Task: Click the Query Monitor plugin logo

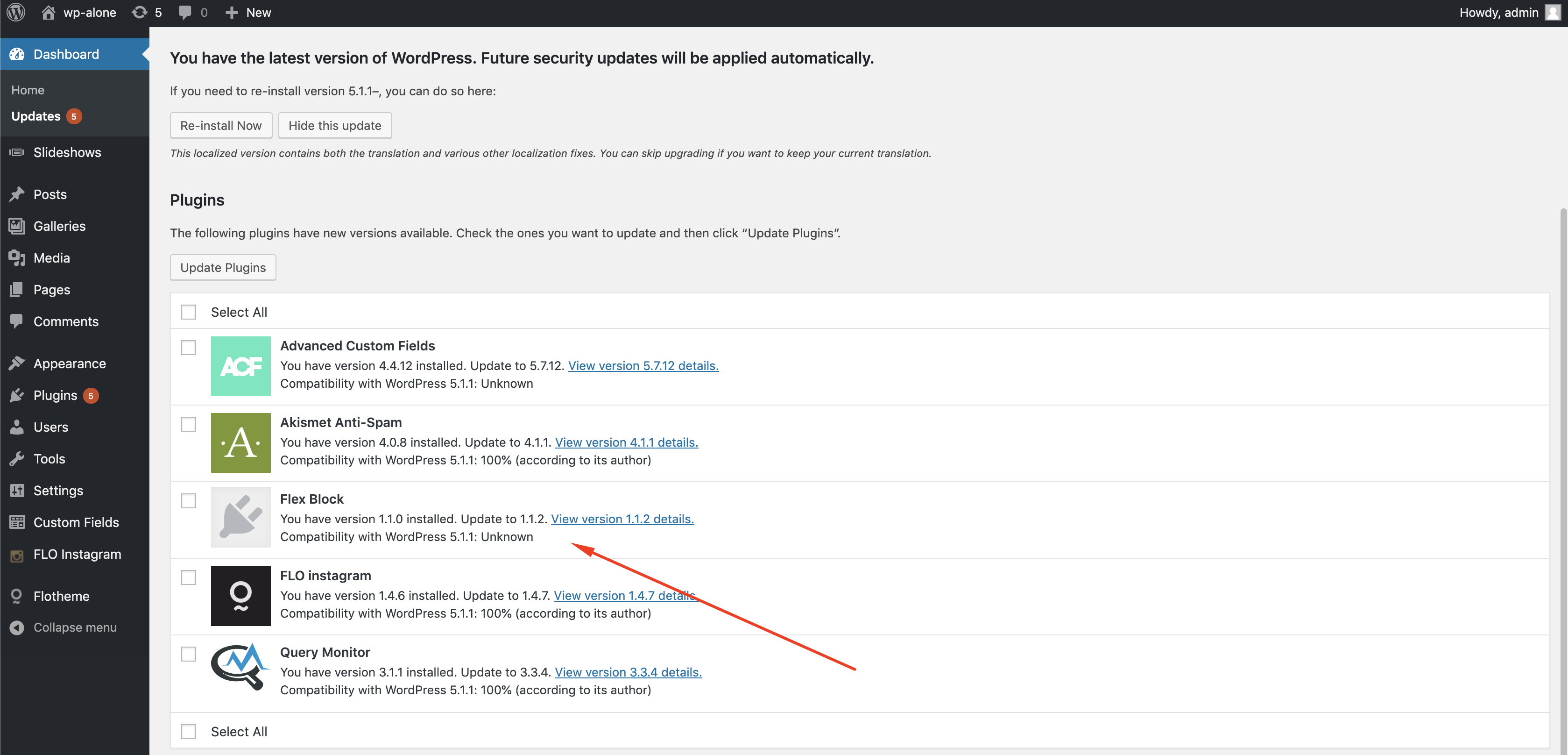Action: [240, 667]
